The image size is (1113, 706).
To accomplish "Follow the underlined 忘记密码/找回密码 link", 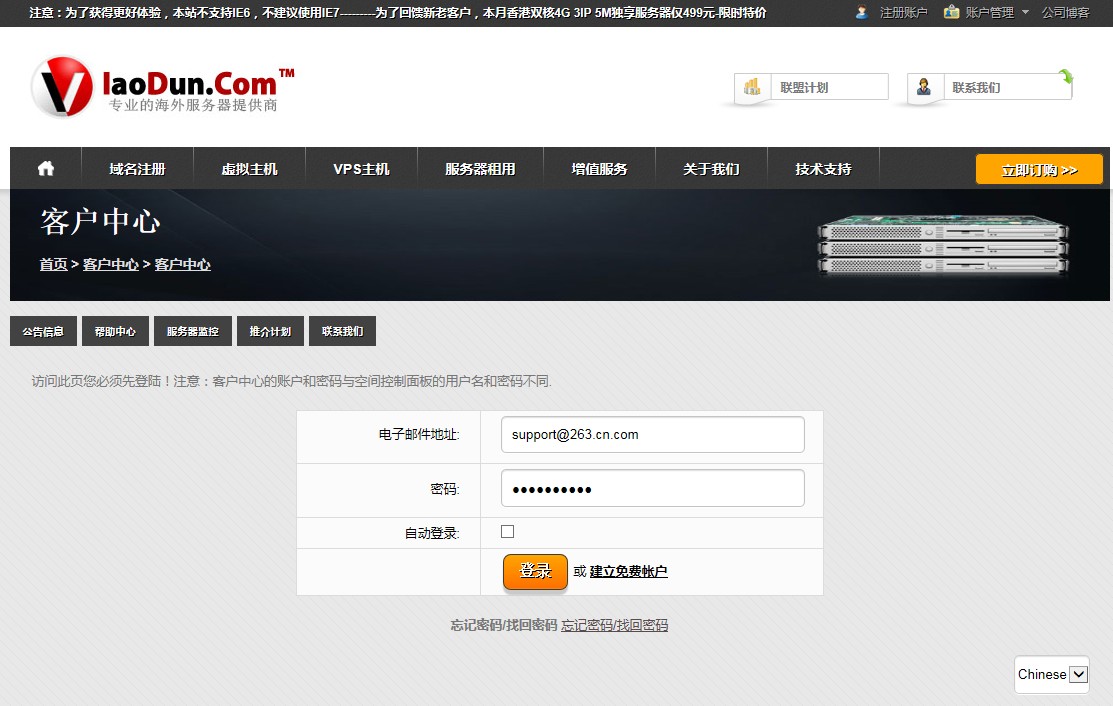I will 615,625.
